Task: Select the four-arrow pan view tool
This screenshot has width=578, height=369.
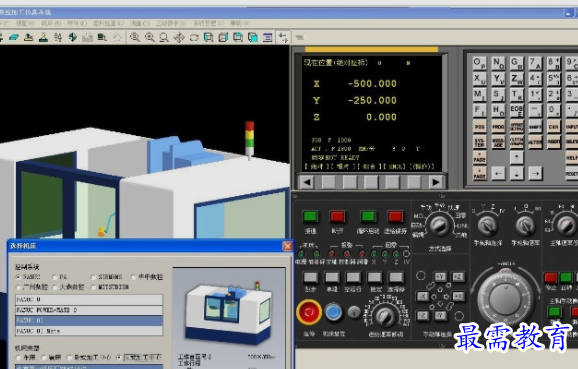Action: click(179, 37)
